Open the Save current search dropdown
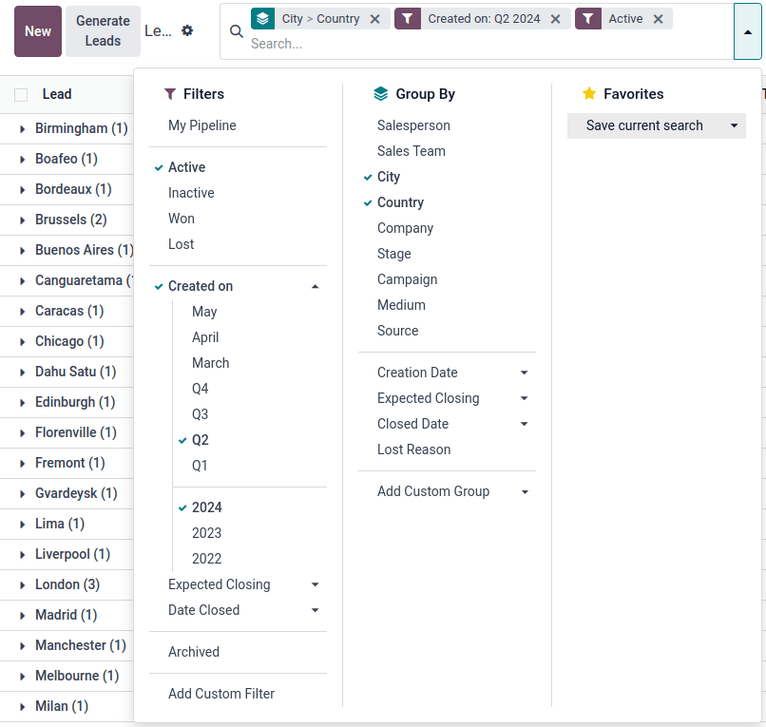 pyautogui.click(x=735, y=126)
